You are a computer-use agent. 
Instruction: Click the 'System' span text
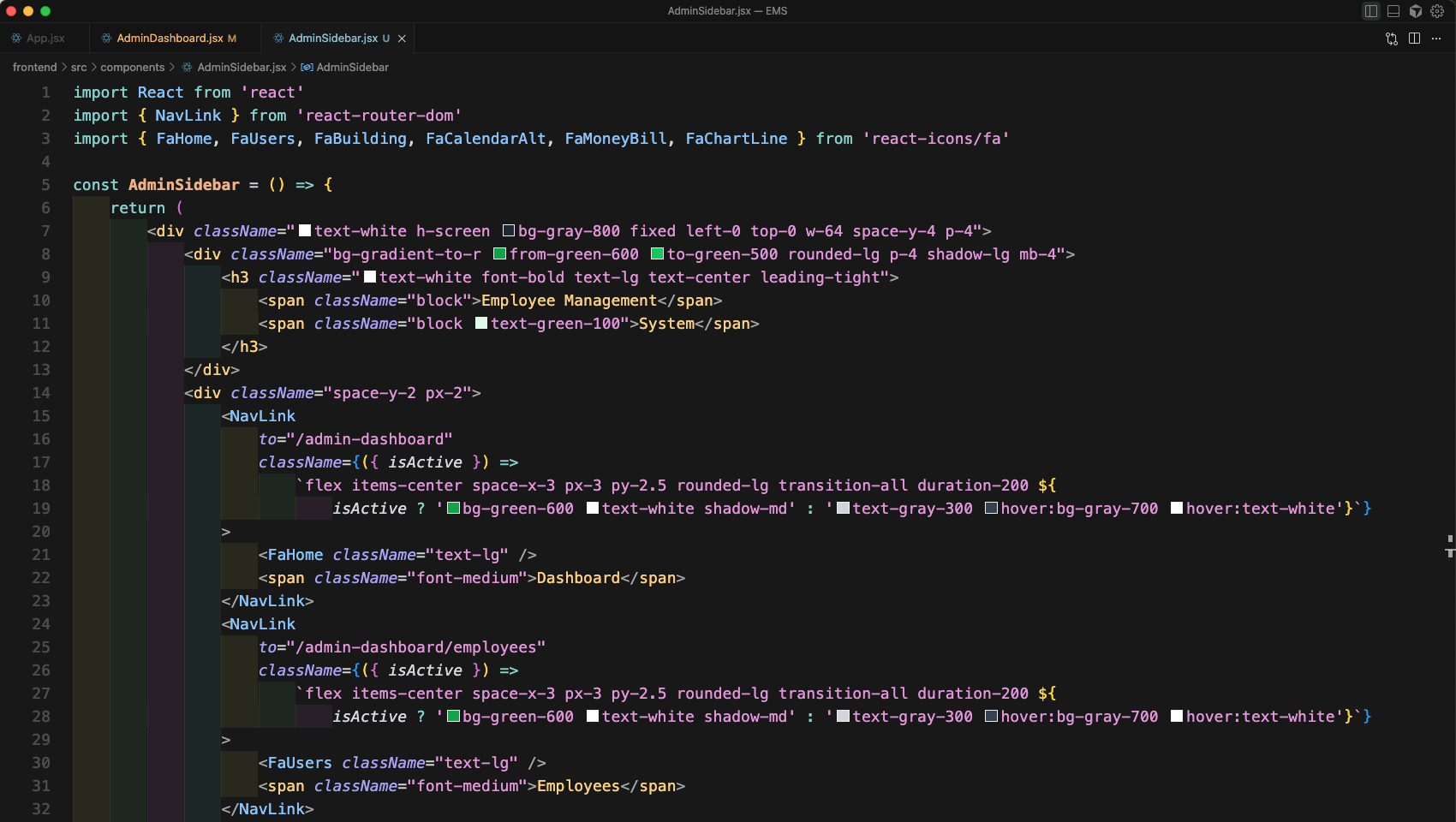(666, 324)
